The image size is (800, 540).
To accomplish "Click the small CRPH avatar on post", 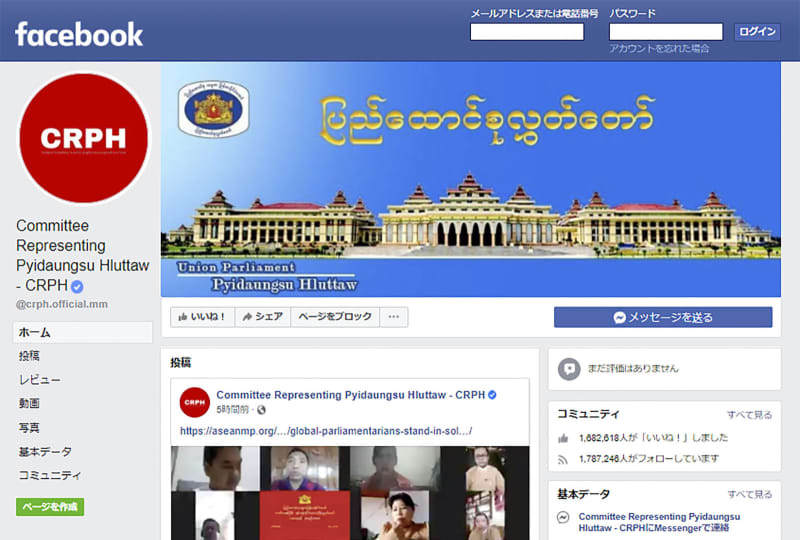I will point(194,402).
